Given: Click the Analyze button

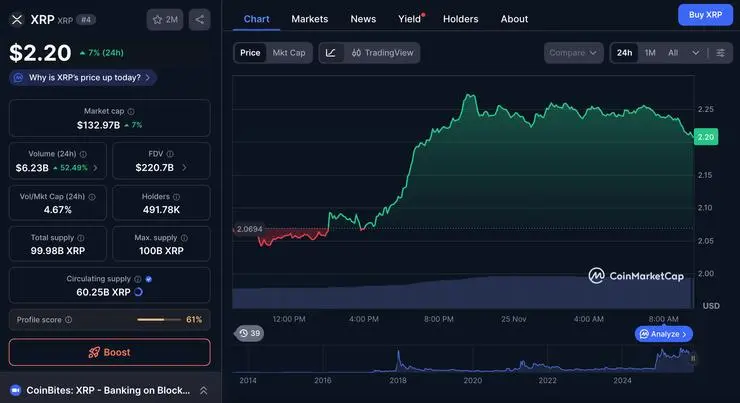Looking at the screenshot, I should point(664,334).
